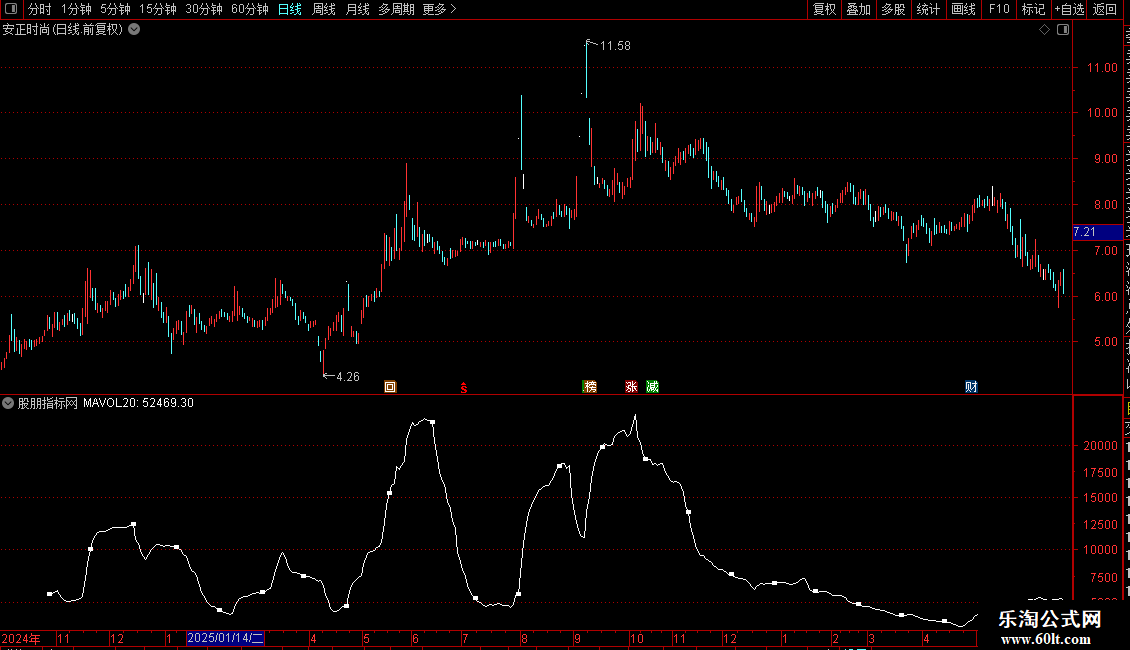Click the 财 financial report marker

pyautogui.click(x=971, y=387)
